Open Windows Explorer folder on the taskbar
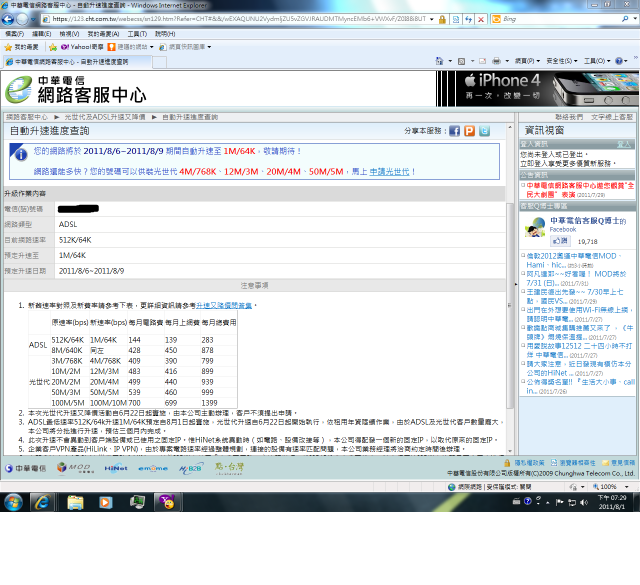Viewport: 640px width, 585px height. coord(75,503)
